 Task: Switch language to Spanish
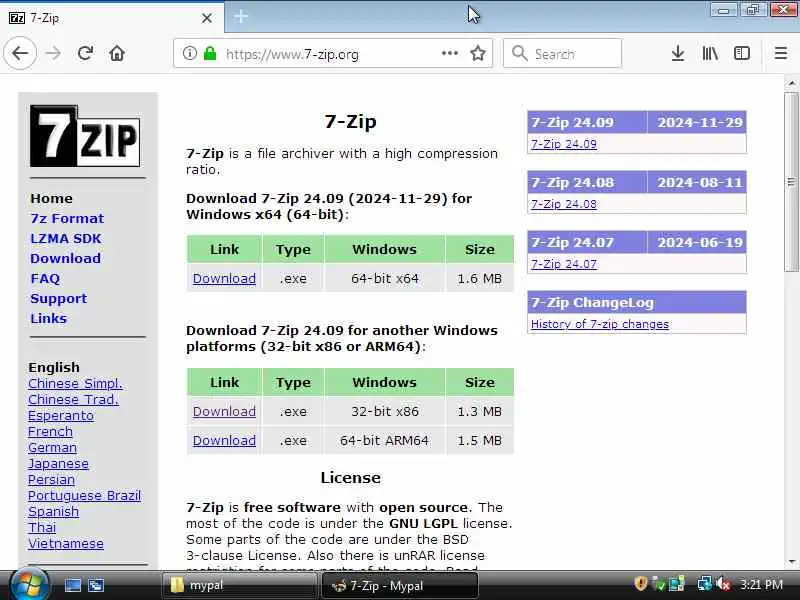pos(53,512)
